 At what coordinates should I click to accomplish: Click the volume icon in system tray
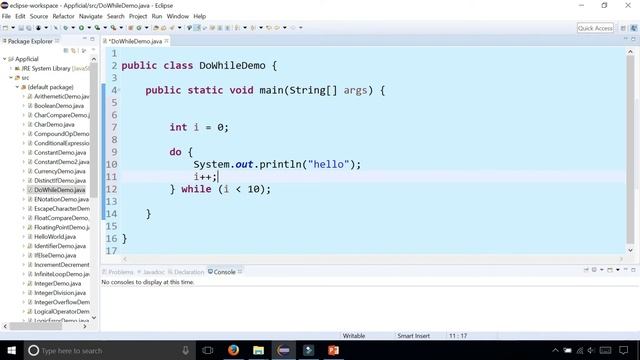[x=591, y=350]
